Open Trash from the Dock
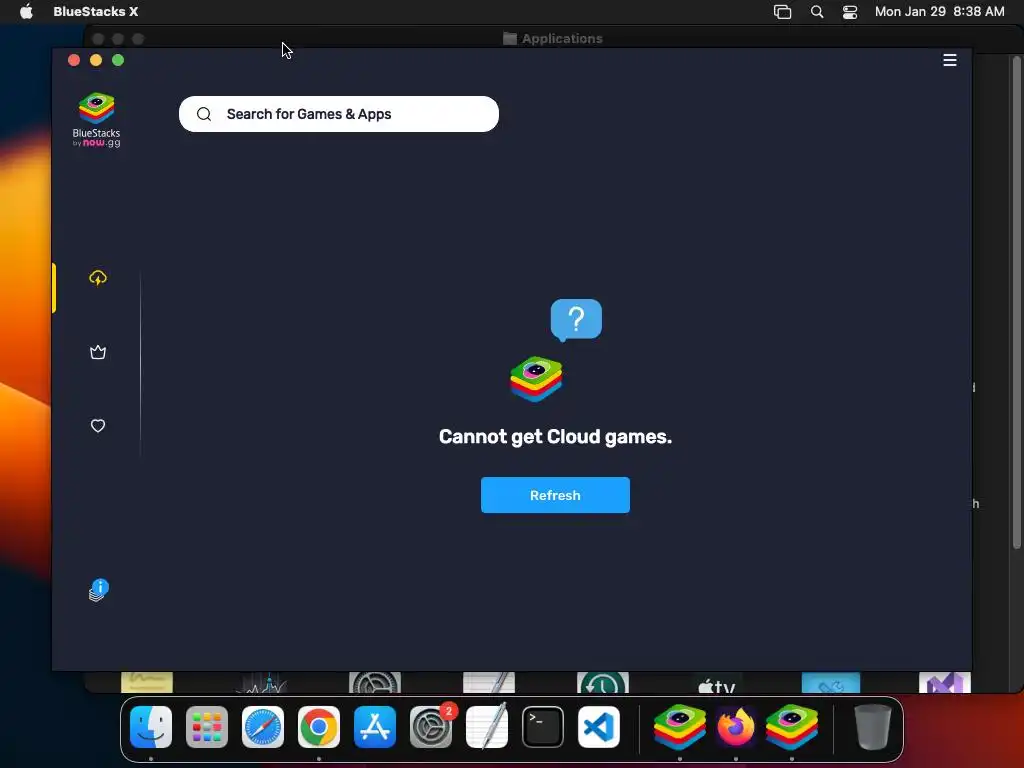The height and width of the screenshot is (768, 1024). (872, 727)
